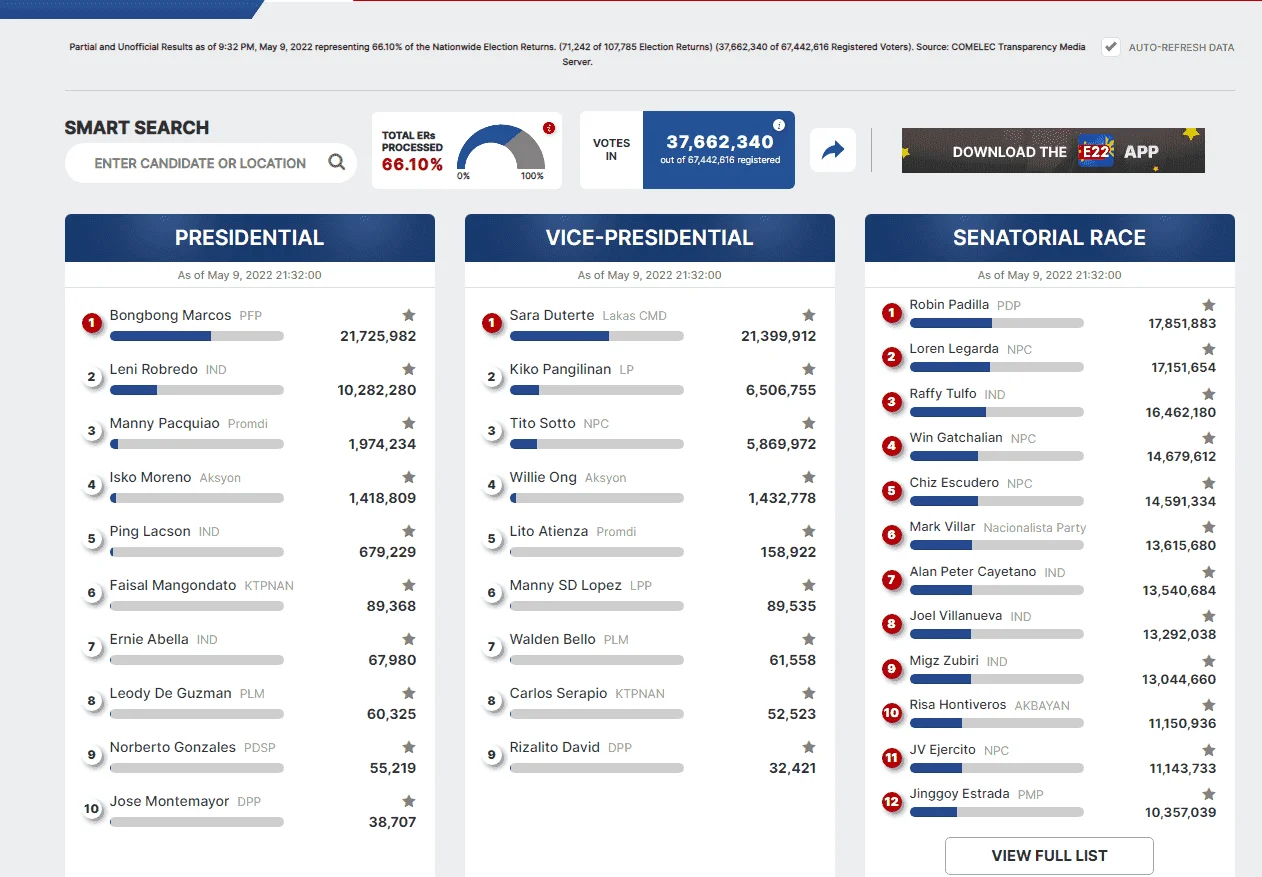Click Robredo vote count 10,282,280

point(377,390)
